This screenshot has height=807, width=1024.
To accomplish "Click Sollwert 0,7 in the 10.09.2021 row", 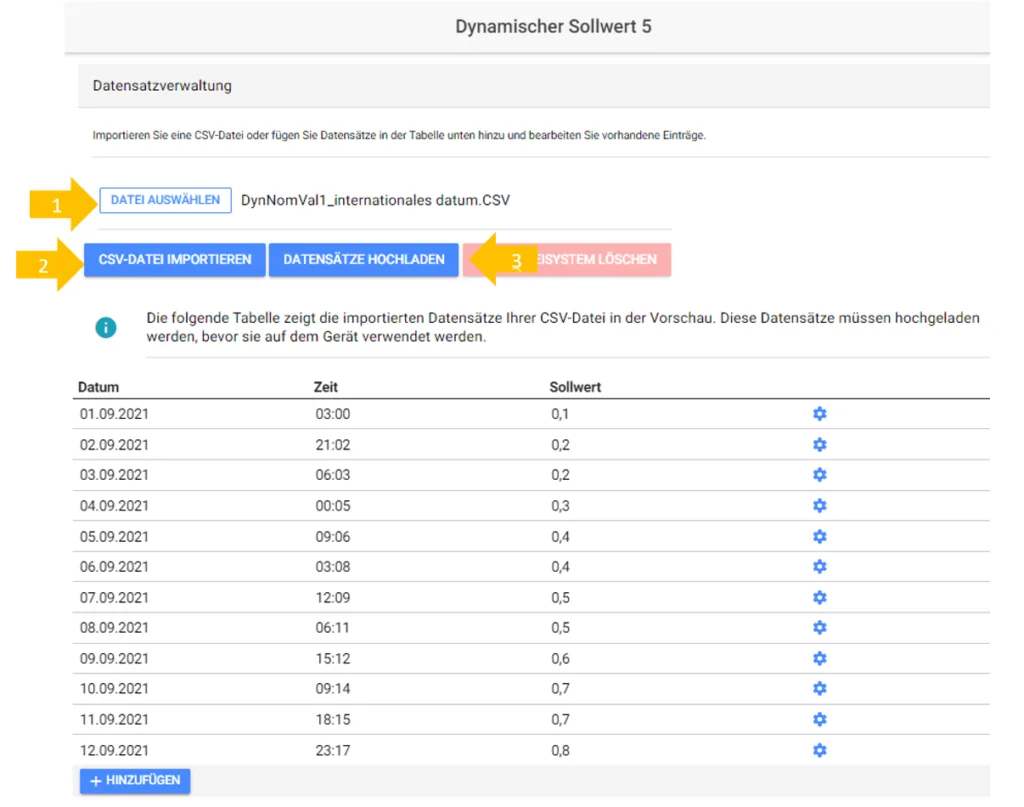I will (560, 688).
